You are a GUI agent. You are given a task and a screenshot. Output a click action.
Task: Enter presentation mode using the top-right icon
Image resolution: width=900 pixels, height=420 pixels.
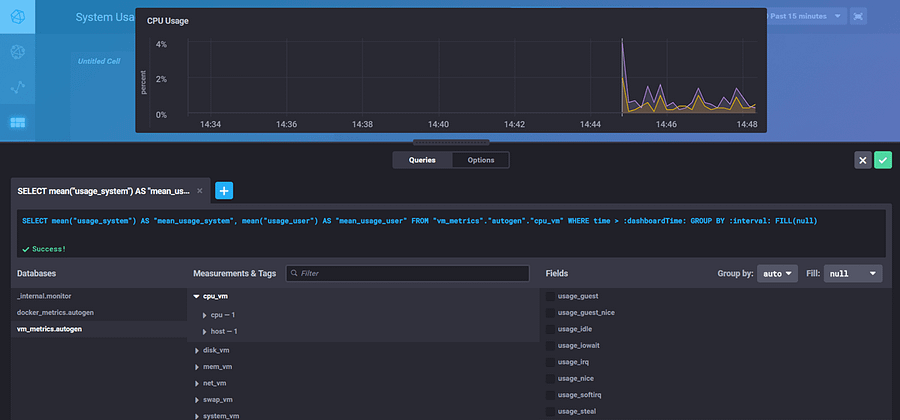point(857,17)
